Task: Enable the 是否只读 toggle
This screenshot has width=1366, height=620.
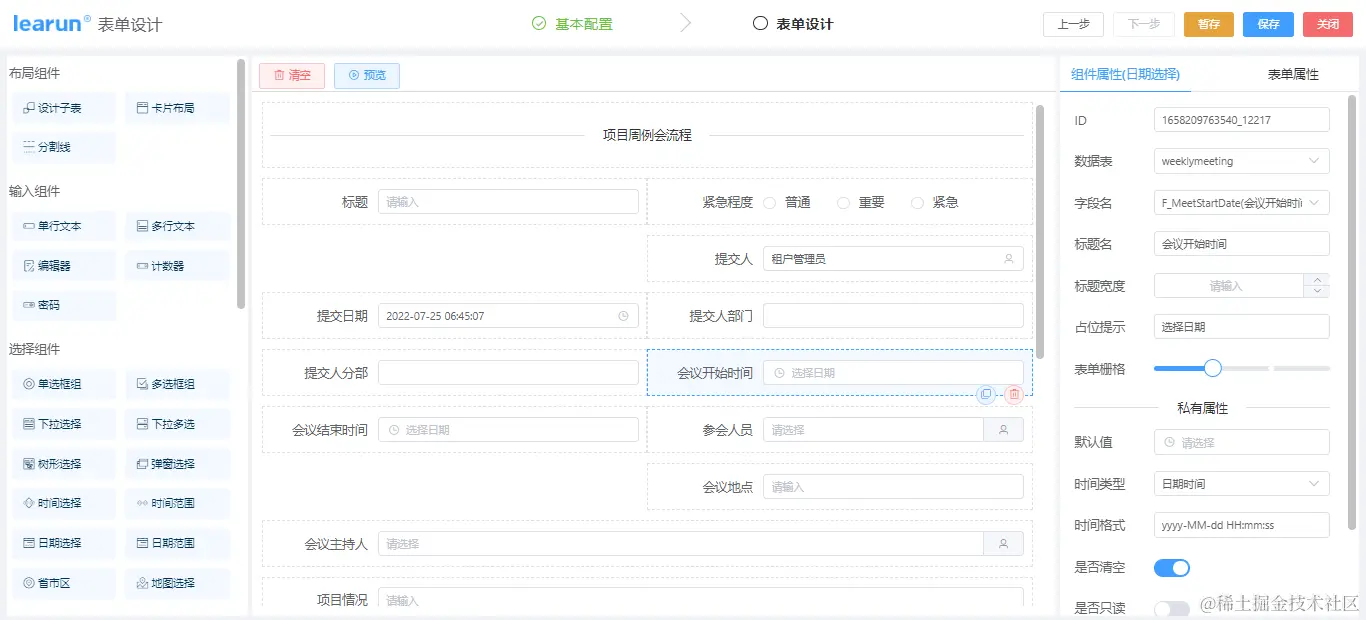Action: pos(1171,607)
